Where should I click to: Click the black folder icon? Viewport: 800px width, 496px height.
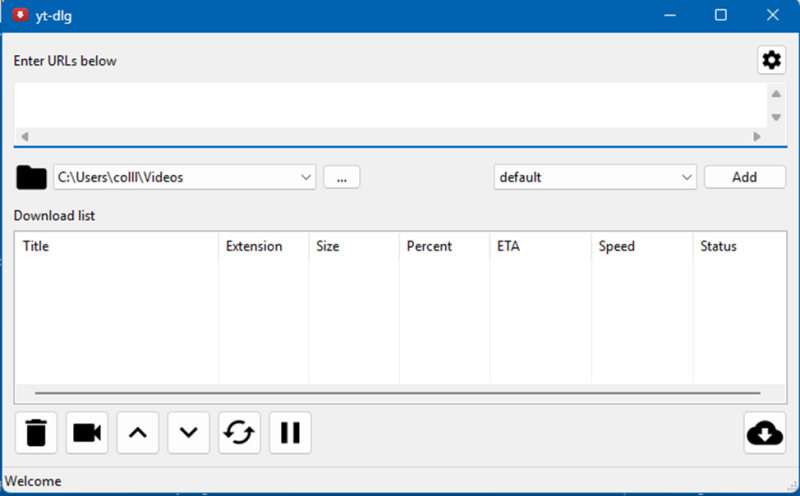(x=31, y=177)
